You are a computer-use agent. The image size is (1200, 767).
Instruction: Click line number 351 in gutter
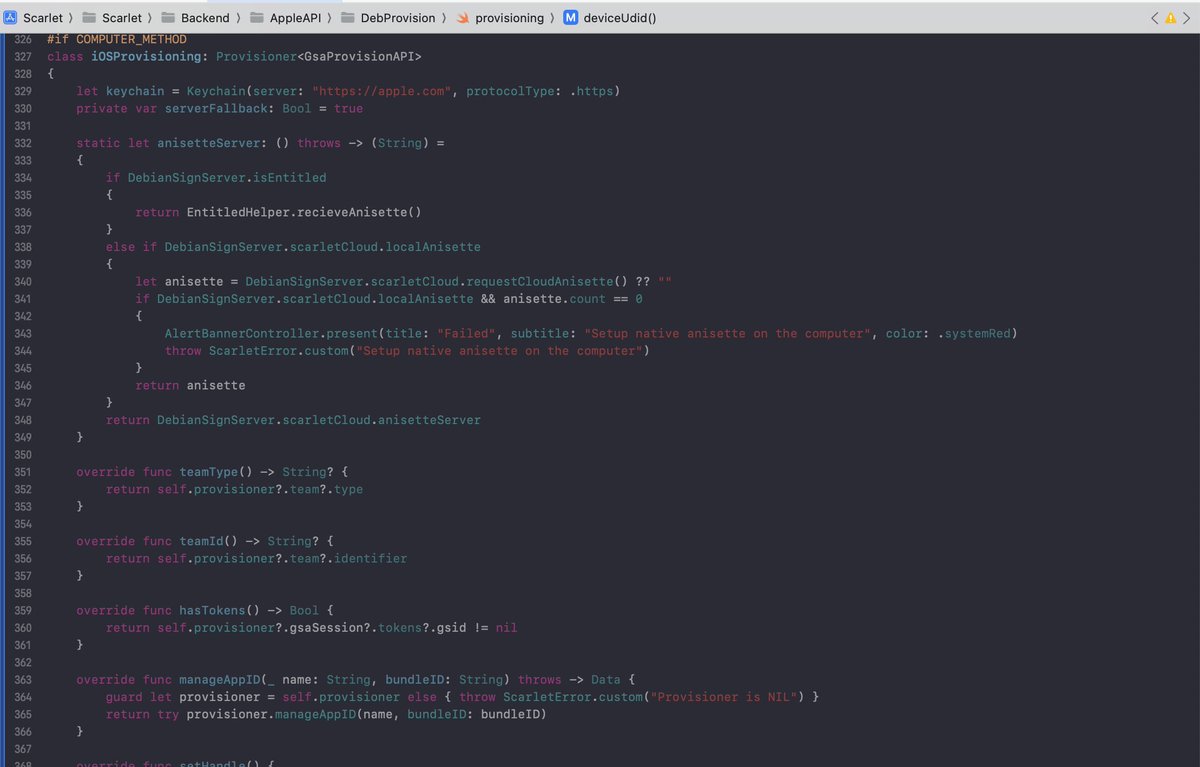pyautogui.click(x=23, y=472)
